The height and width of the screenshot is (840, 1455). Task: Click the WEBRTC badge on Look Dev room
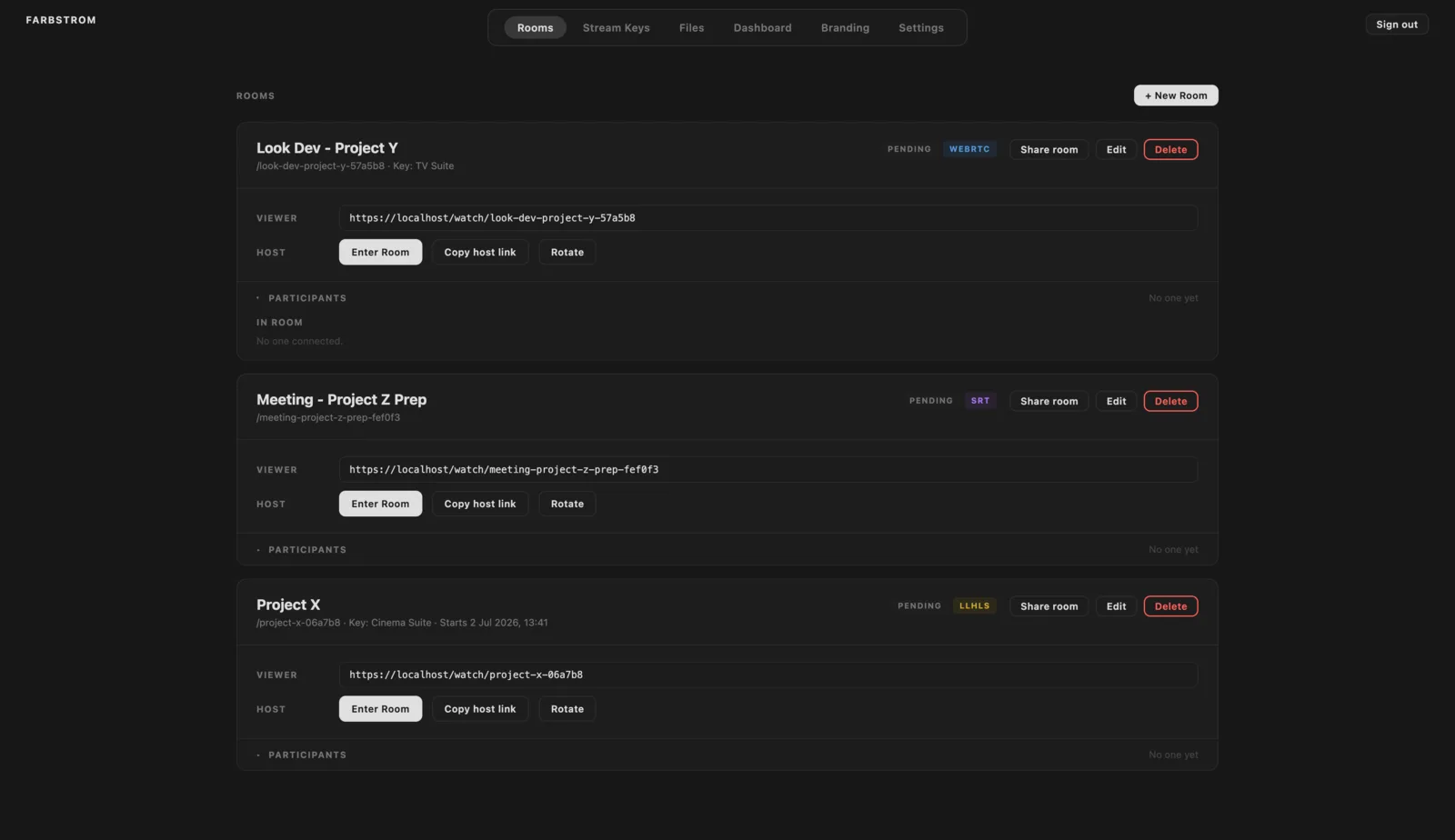click(969, 149)
